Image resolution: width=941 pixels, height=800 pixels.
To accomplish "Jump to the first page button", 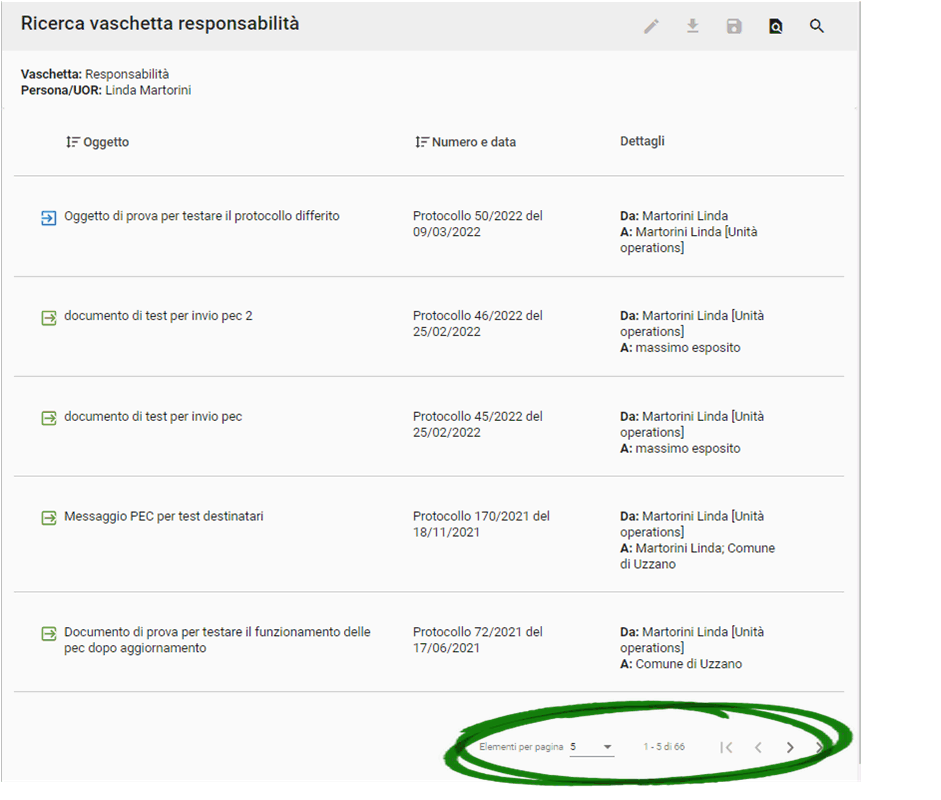I will 727,747.
